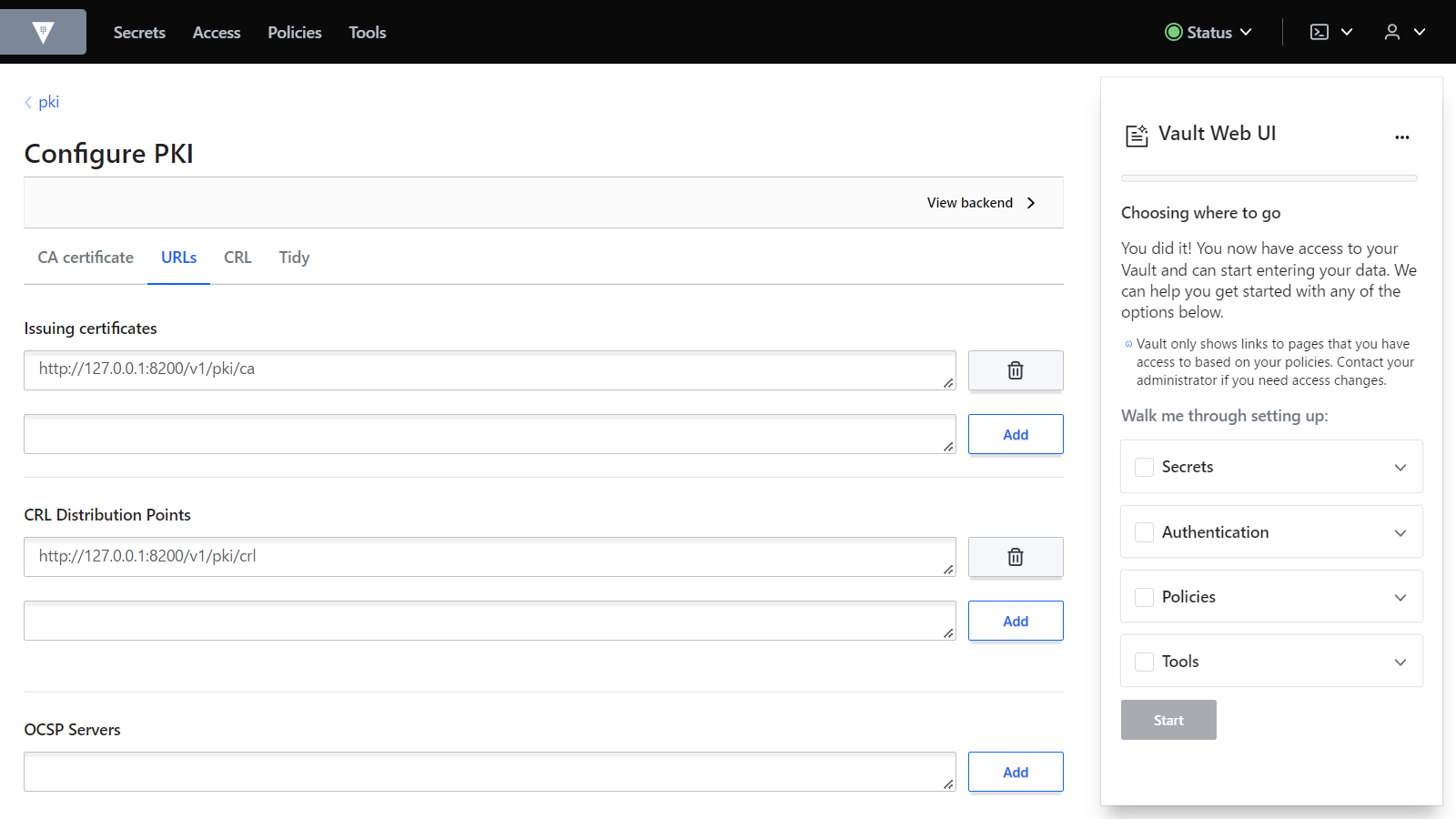Open the Vault Web UI ellipsis menu
The height and width of the screenshot is (819, 1456).
pyautogui.click(x=1401, y=137)
